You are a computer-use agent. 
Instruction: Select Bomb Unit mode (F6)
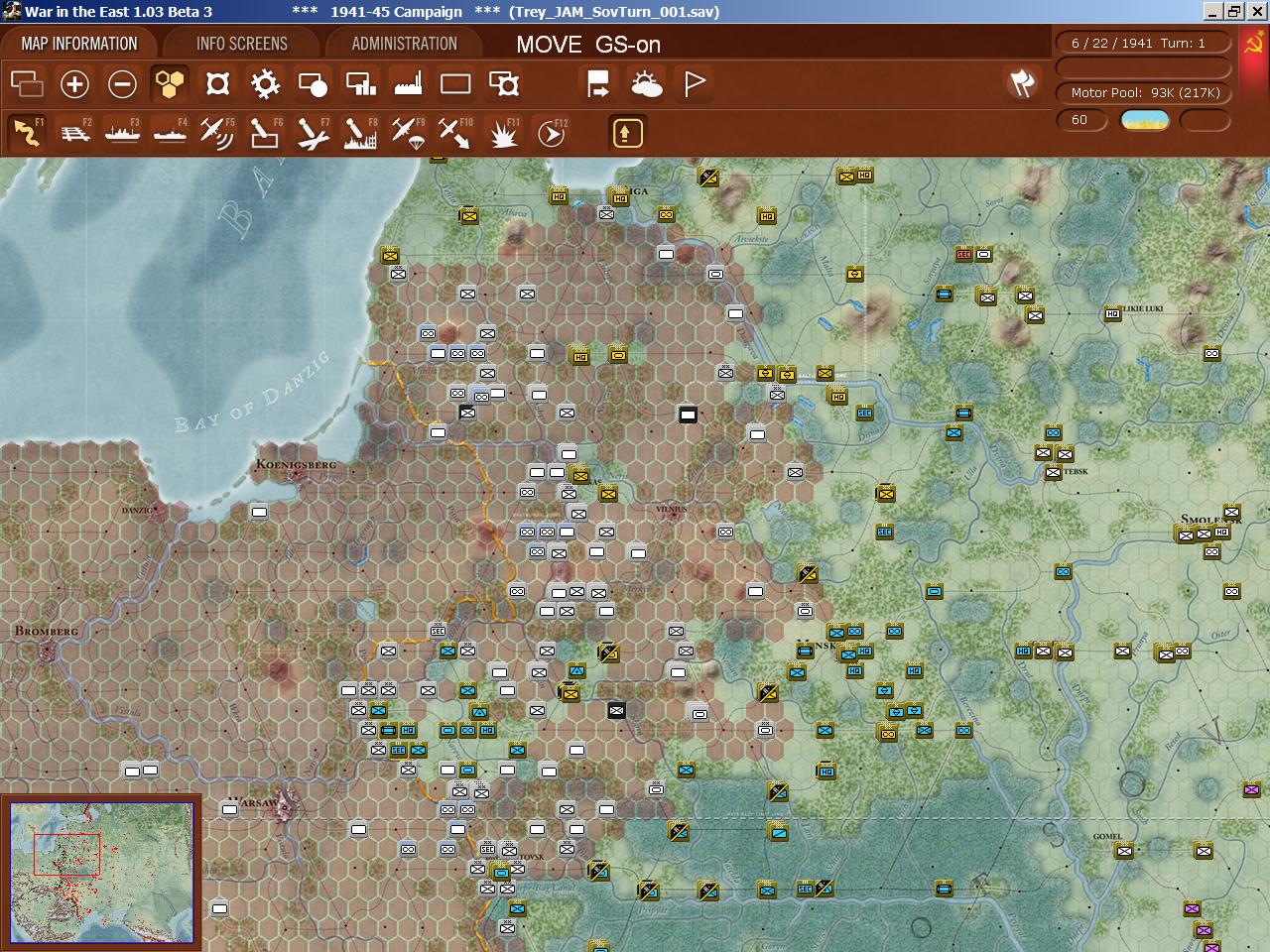point(265,133)
